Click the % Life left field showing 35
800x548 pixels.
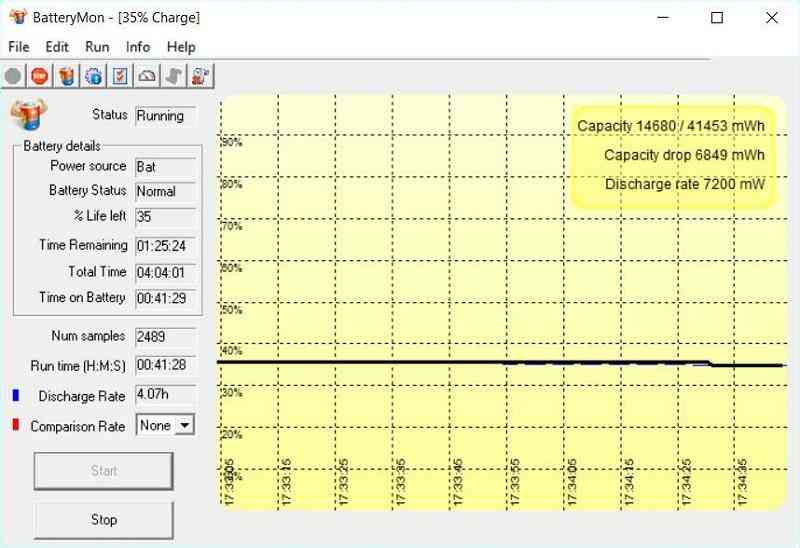coord(165,217)
